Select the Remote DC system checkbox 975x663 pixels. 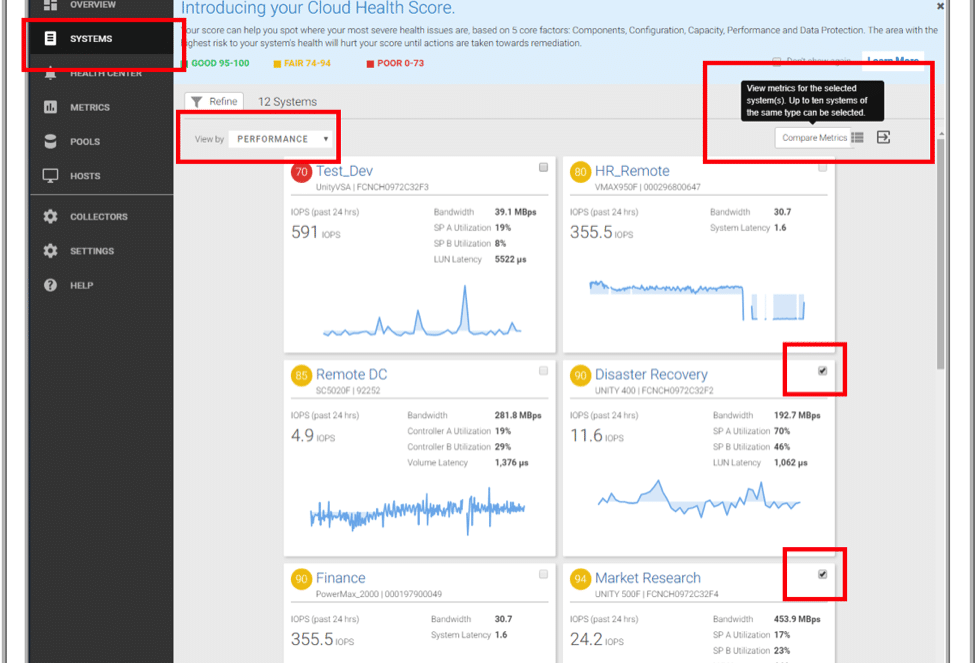pyautogui.click(x=543, y=371)
